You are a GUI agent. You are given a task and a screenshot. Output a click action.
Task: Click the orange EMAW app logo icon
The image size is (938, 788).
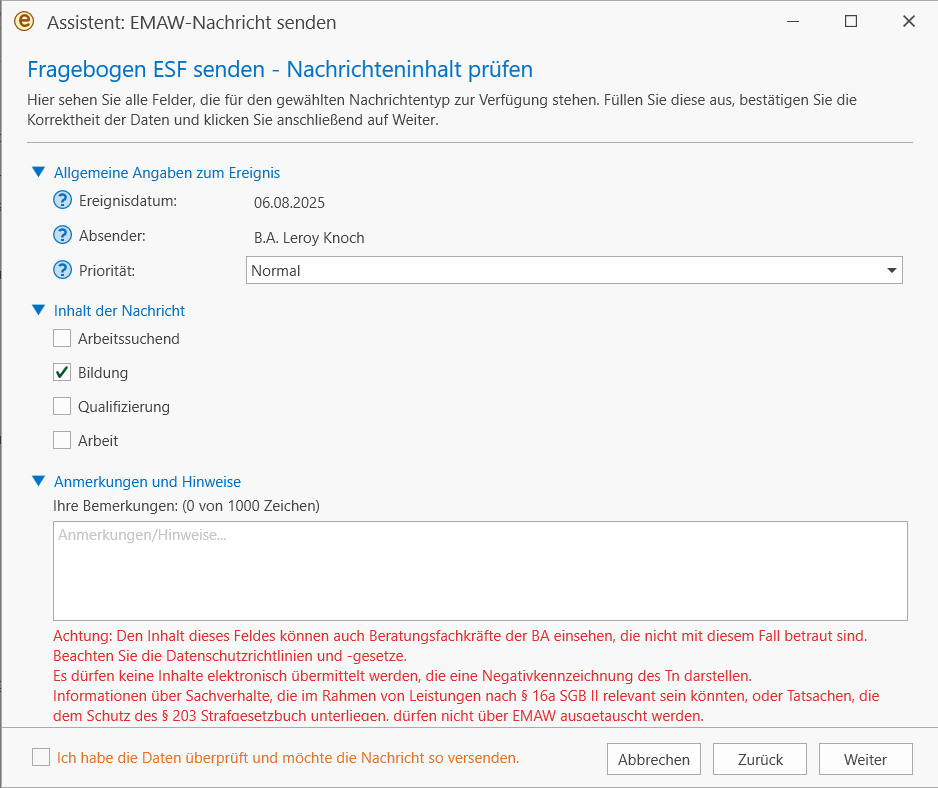pos(24,22)
